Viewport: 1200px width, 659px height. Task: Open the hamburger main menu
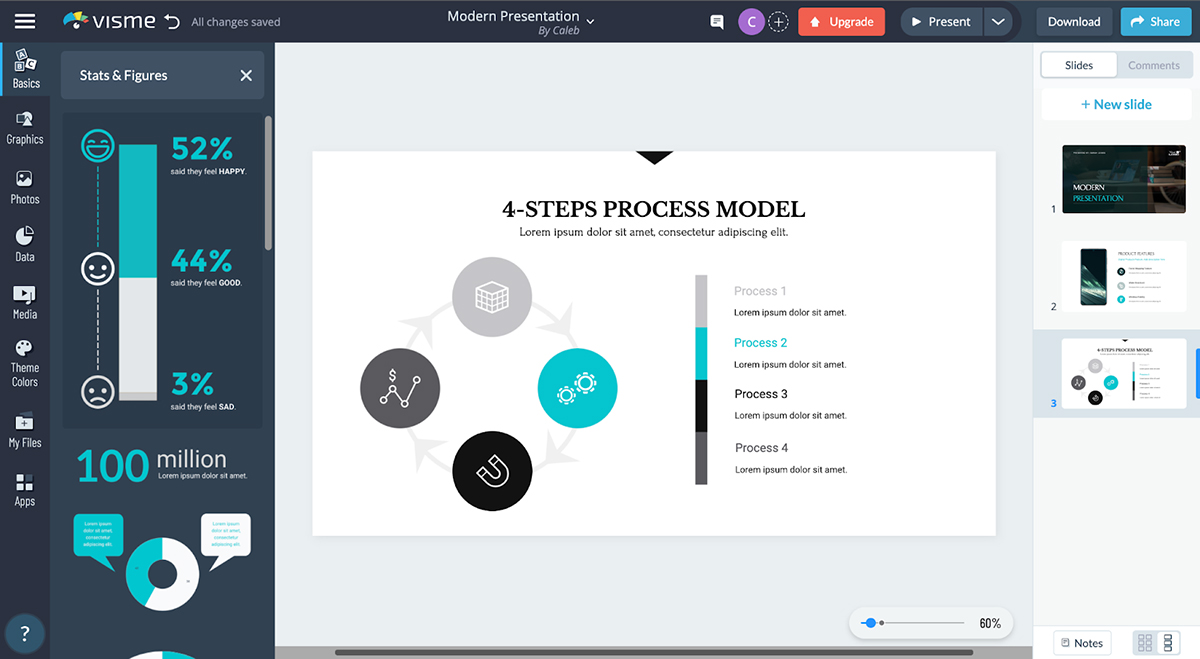24,21
